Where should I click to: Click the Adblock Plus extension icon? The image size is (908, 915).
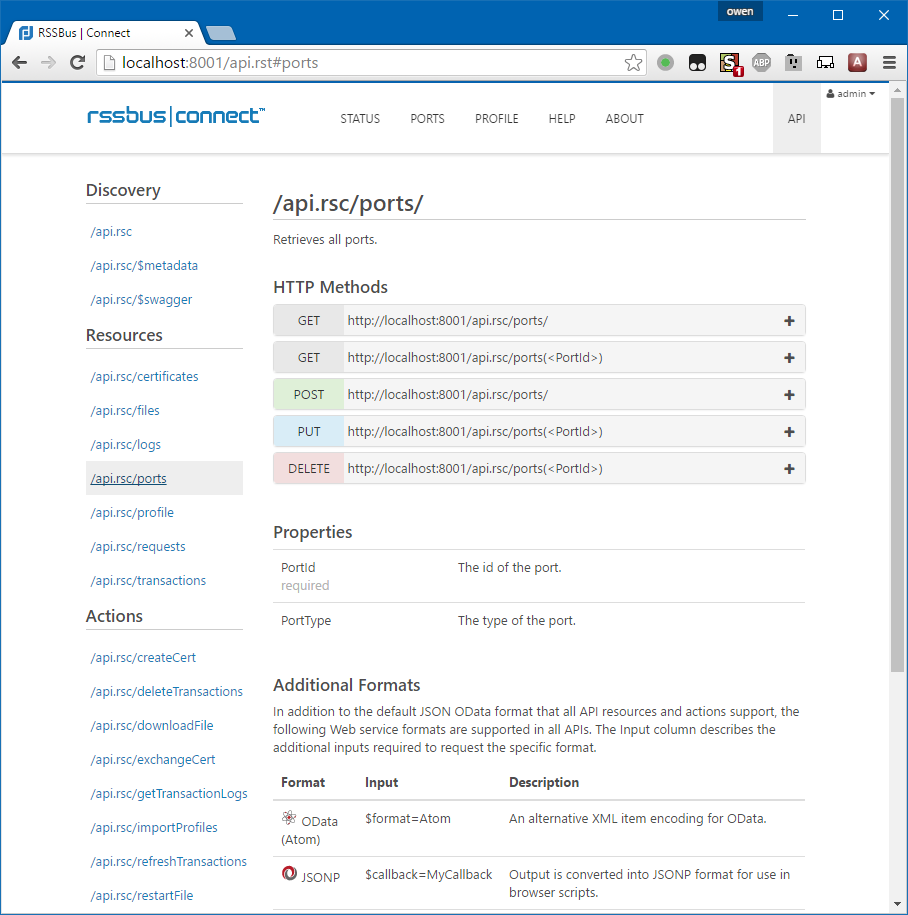(761, 62)
